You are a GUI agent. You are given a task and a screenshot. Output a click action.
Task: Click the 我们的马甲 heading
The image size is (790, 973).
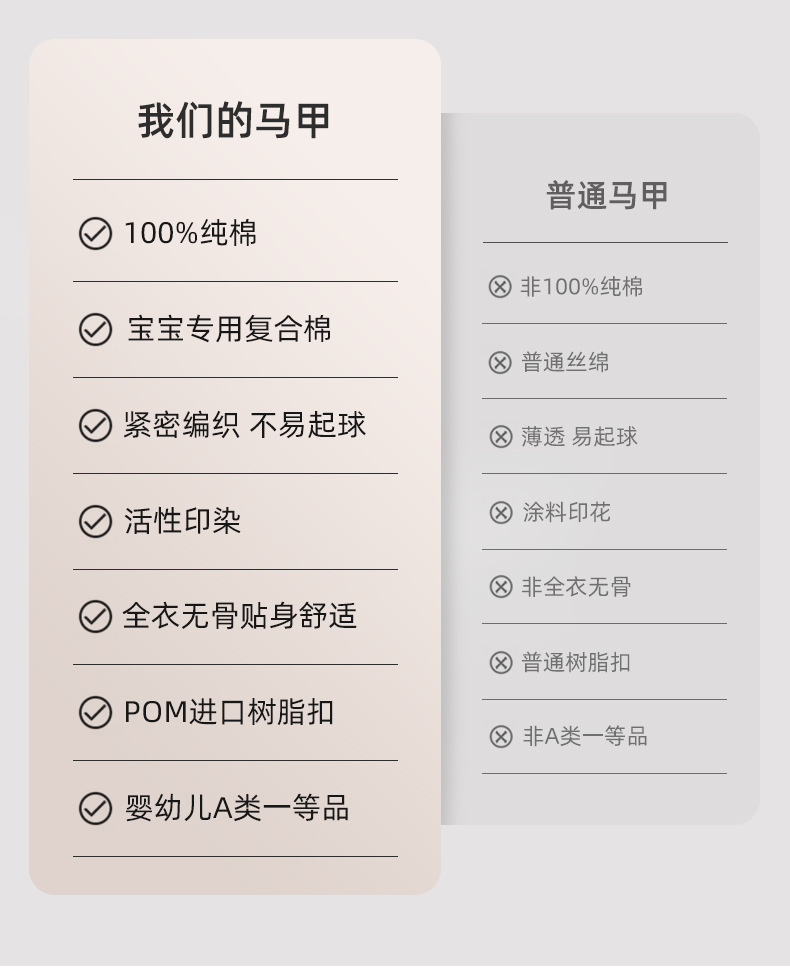pos(234,121)
